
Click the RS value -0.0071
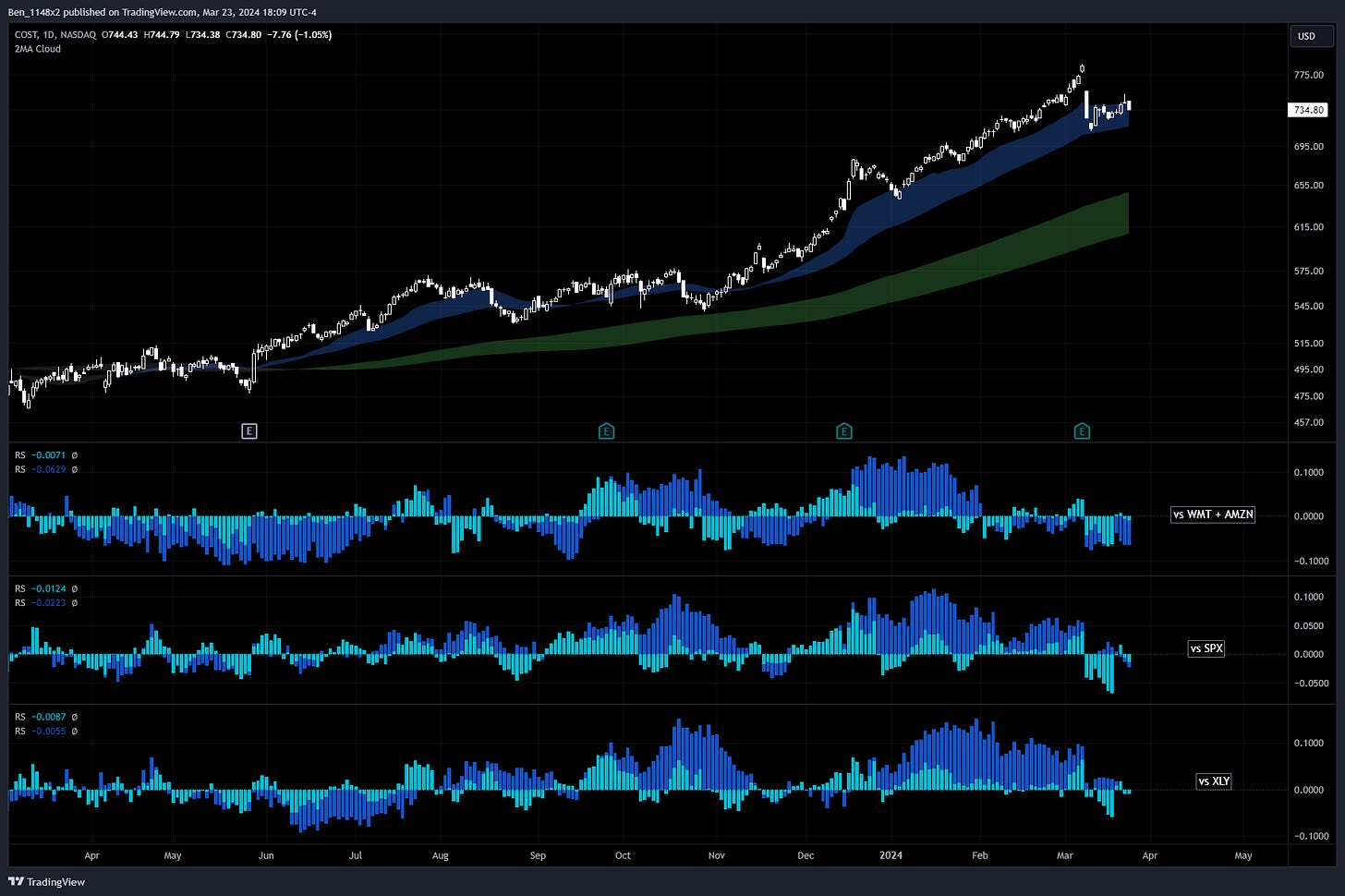pos(48,455)
